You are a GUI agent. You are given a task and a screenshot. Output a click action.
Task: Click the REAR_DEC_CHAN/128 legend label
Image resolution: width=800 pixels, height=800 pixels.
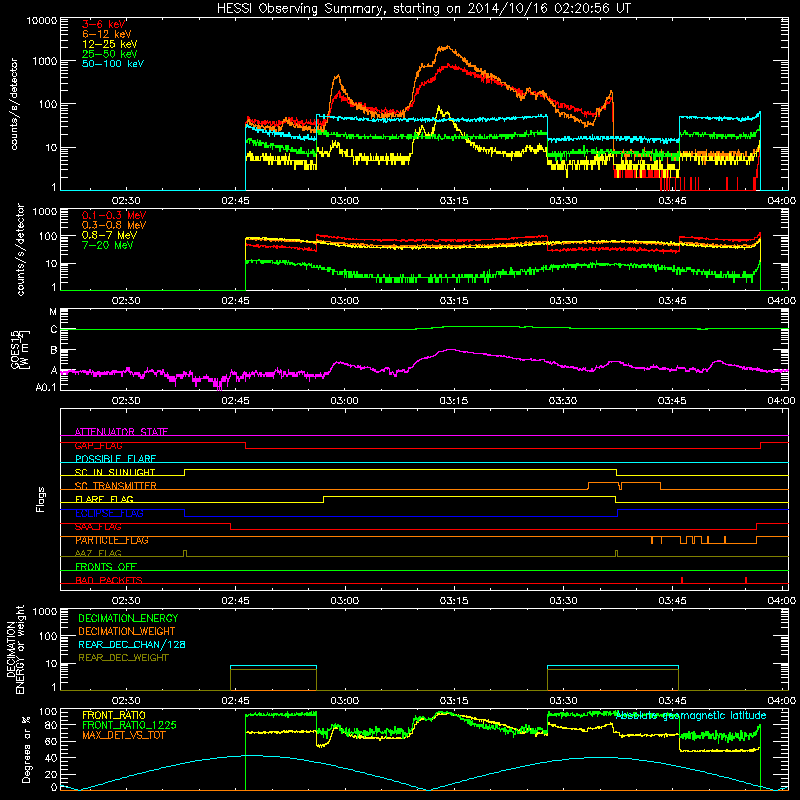[132, 644]
